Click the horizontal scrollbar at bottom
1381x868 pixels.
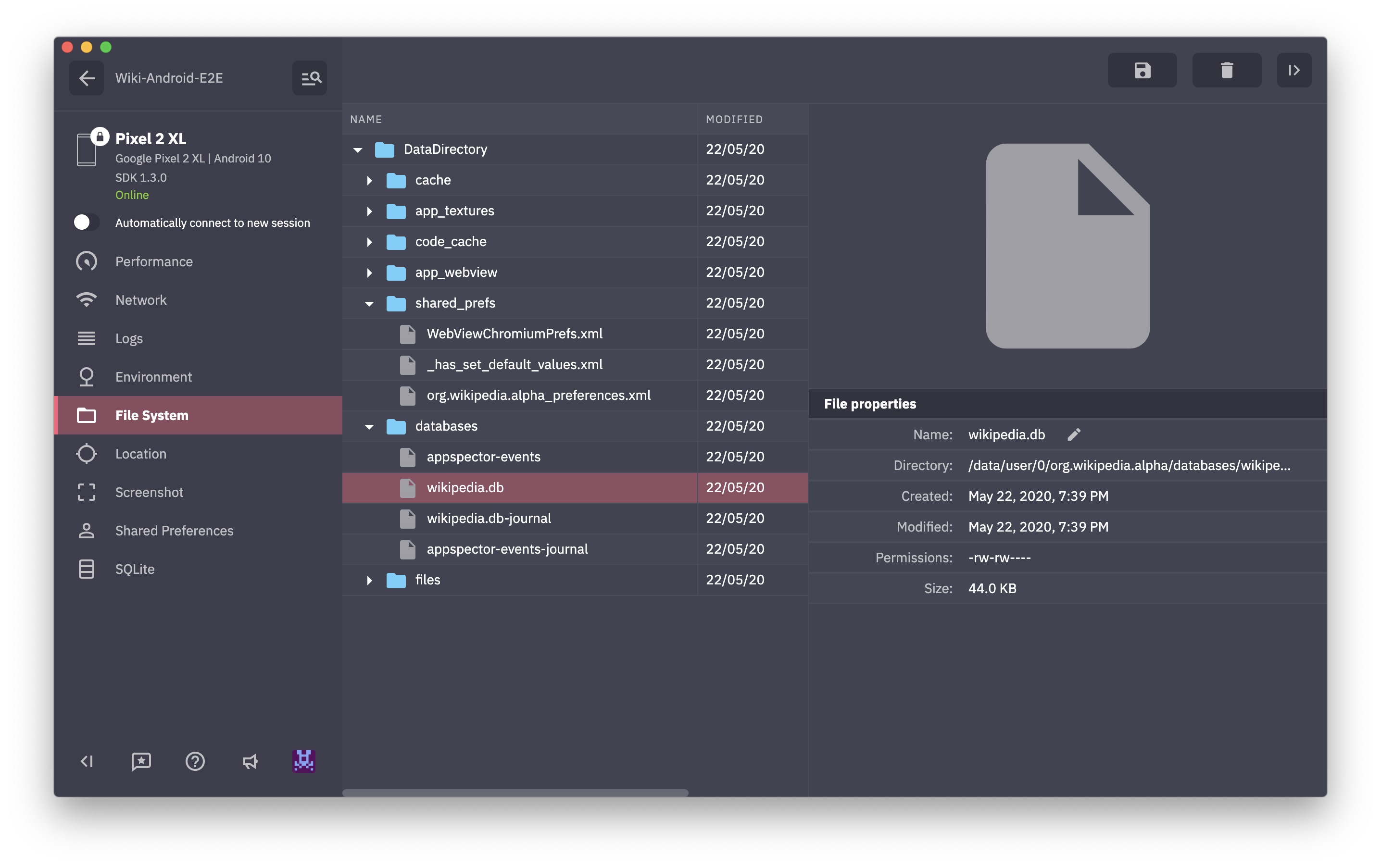(515, 793)
